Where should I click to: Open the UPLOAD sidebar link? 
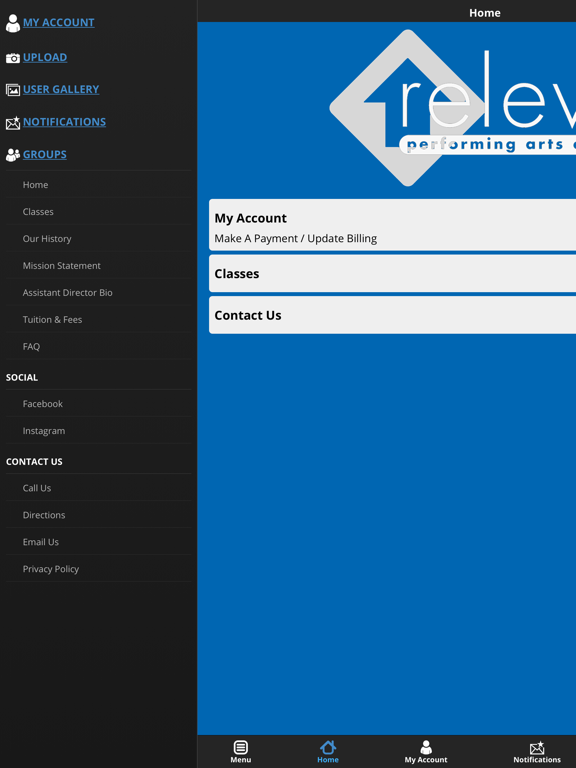[x=45, y=57]
